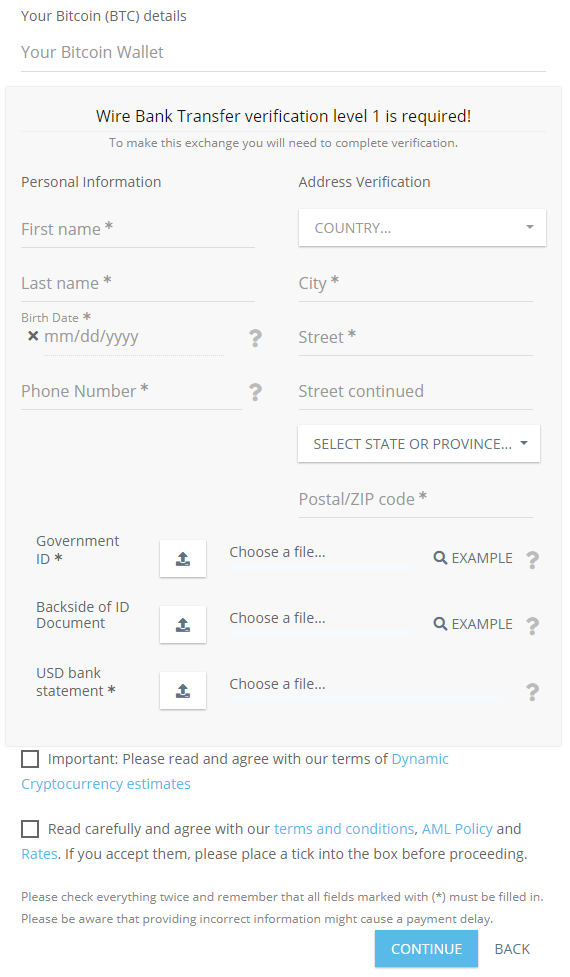This screenshot has width=570, height=977.
Task: Click the Government ID upload icon
Action: pos(183,558)
